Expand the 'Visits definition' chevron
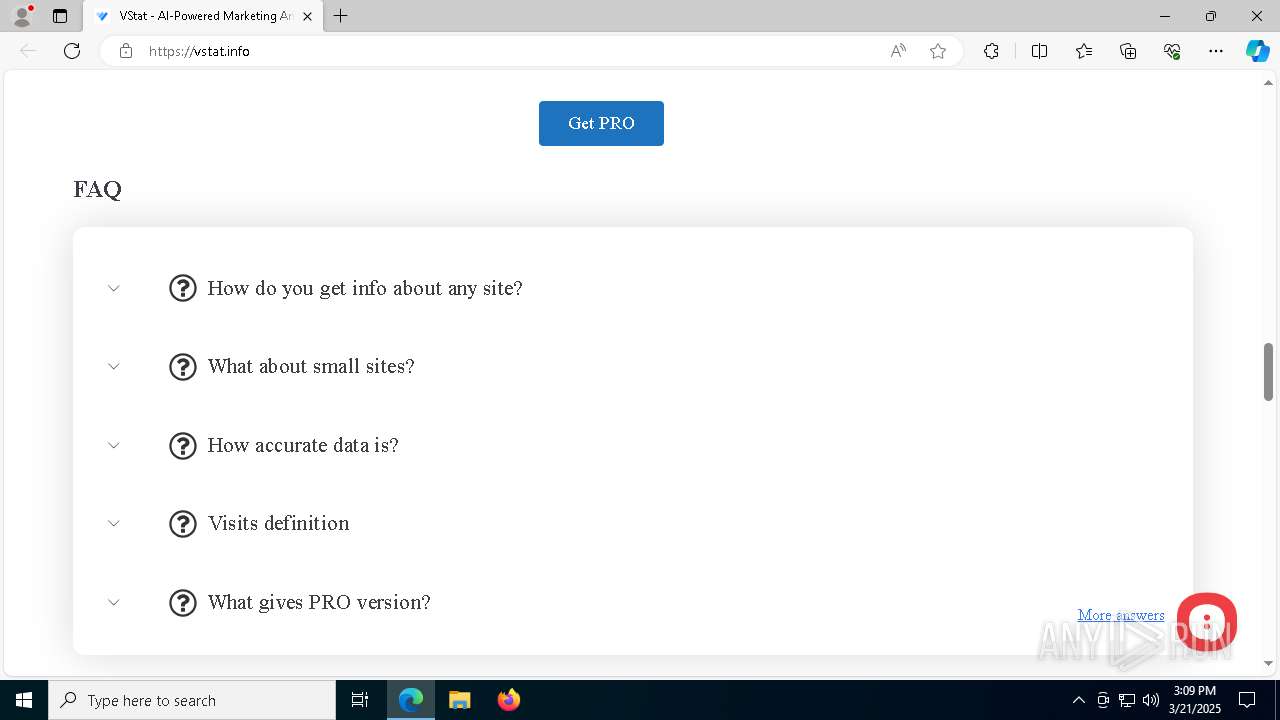 [114, 523]
